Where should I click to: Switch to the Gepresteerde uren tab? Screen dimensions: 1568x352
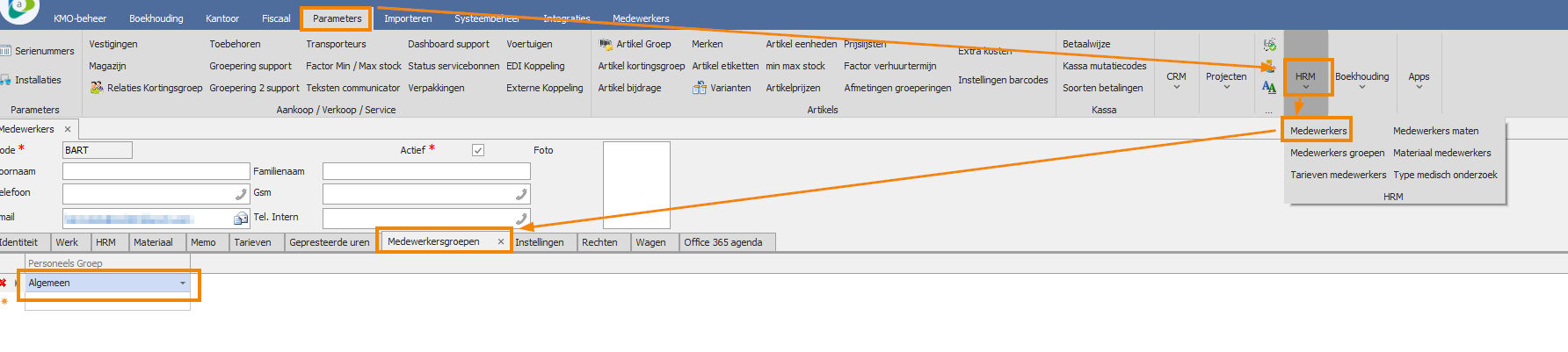(330, 242)
